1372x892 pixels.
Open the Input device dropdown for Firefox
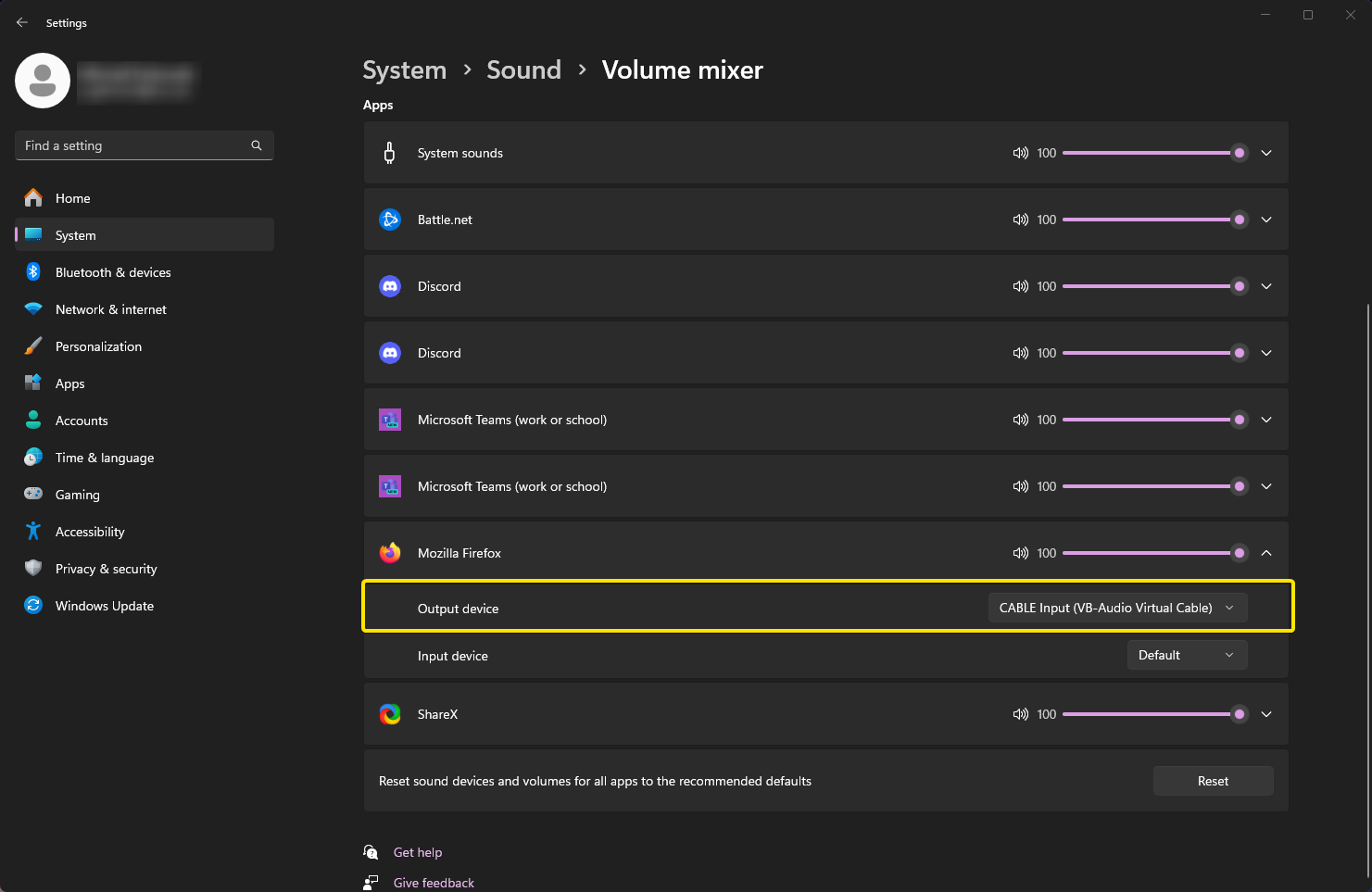tap(1187, 655)
